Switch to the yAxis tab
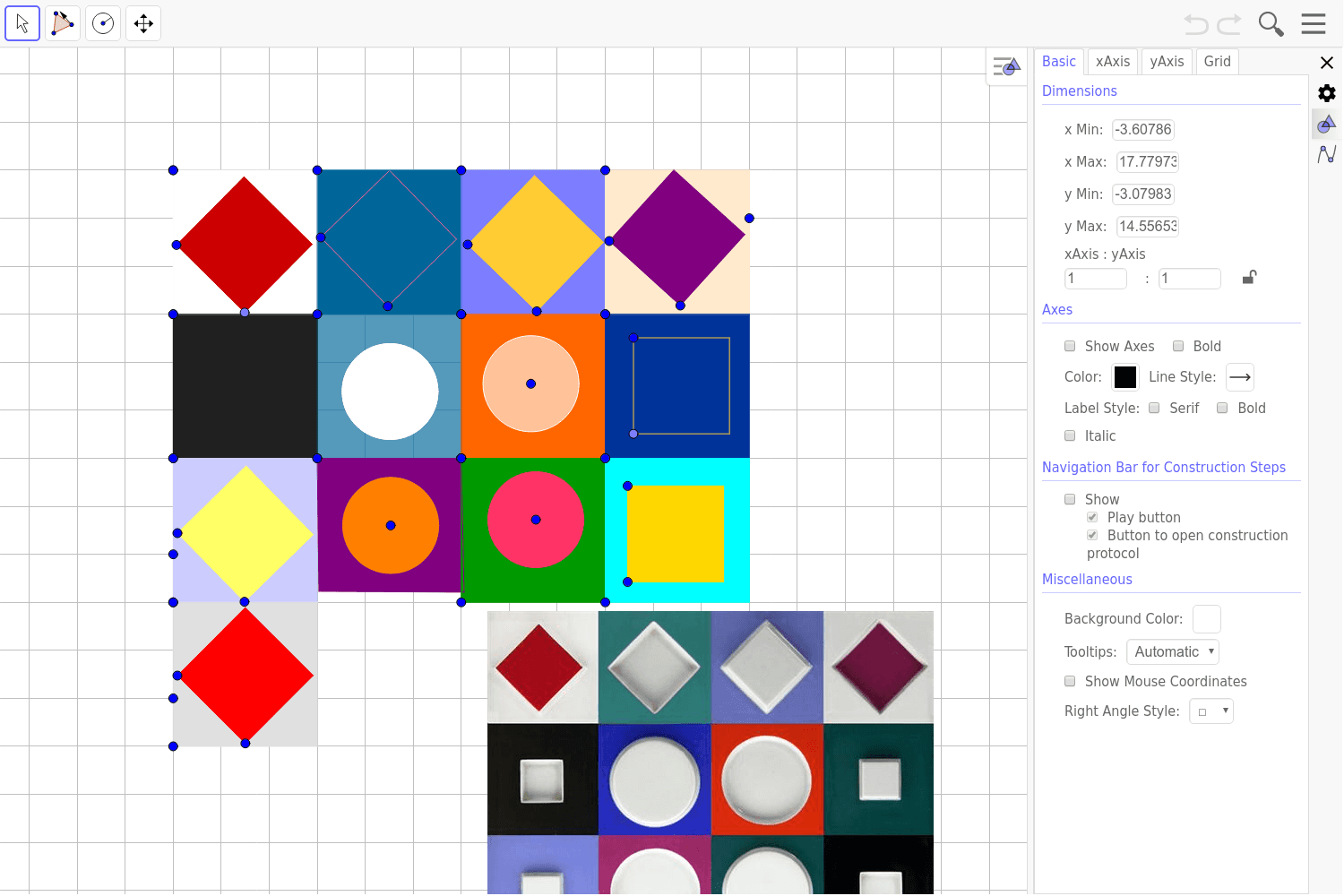This screenshot has width=1344, height=896. tap(1167, 61)
